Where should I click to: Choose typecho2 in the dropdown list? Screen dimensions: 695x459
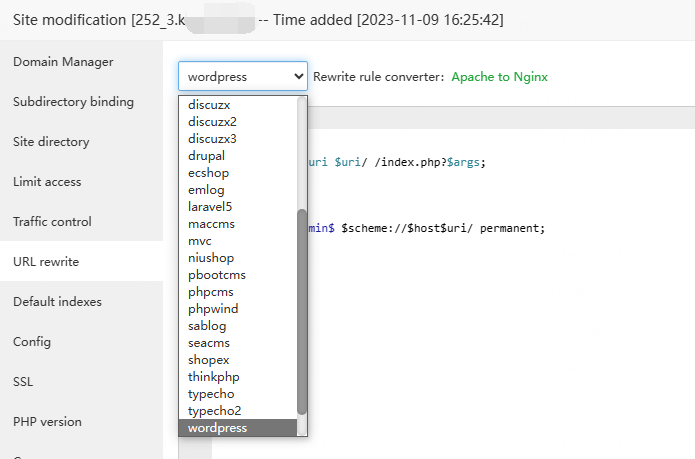[x=214, y=411]
